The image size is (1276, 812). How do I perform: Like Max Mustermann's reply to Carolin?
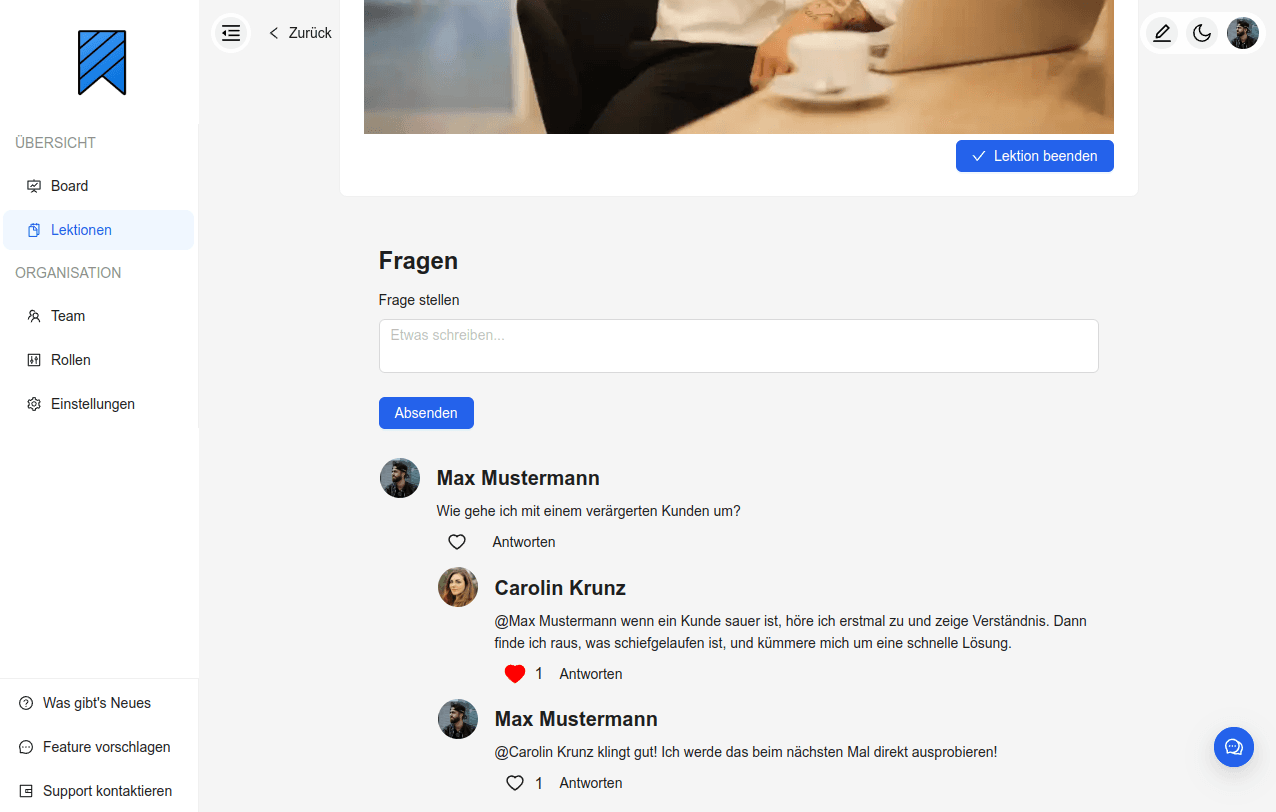515,783
